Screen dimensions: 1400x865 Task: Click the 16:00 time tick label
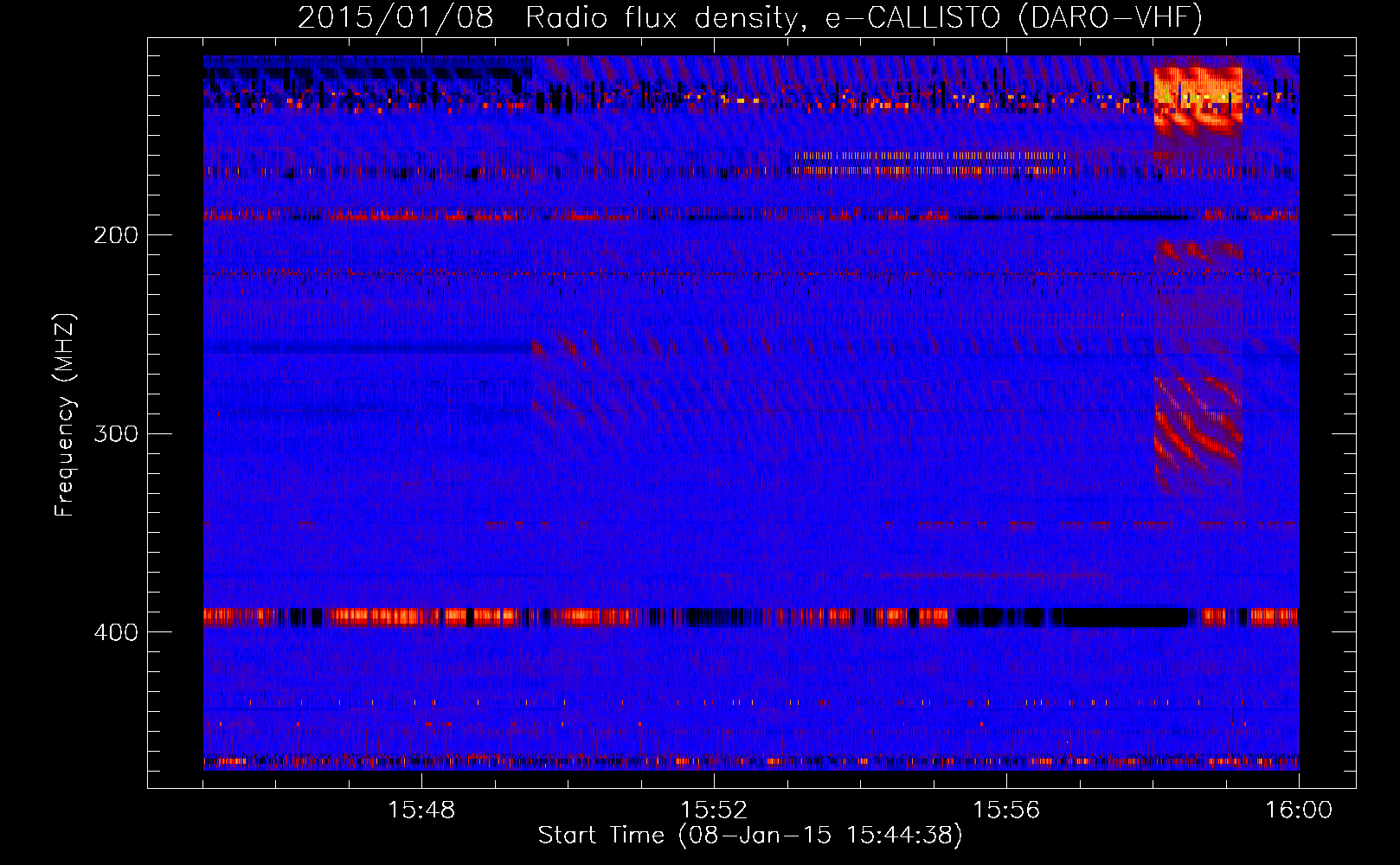(x=1299, y=811)
